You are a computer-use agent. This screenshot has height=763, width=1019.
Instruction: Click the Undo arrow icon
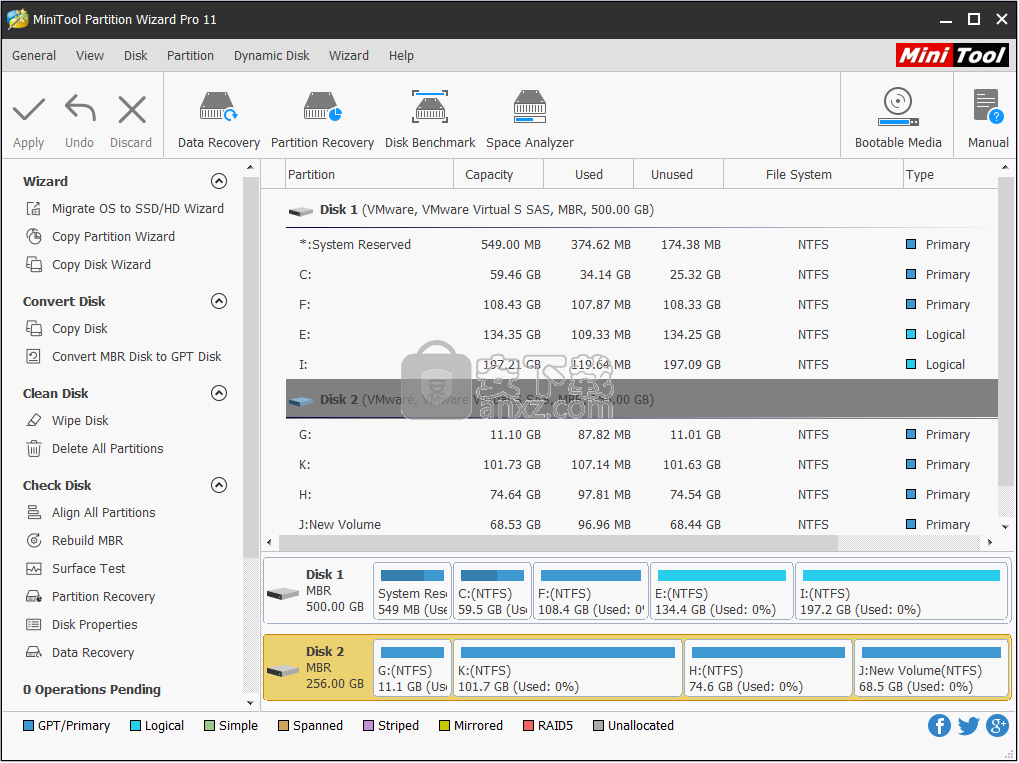point(80,109)
